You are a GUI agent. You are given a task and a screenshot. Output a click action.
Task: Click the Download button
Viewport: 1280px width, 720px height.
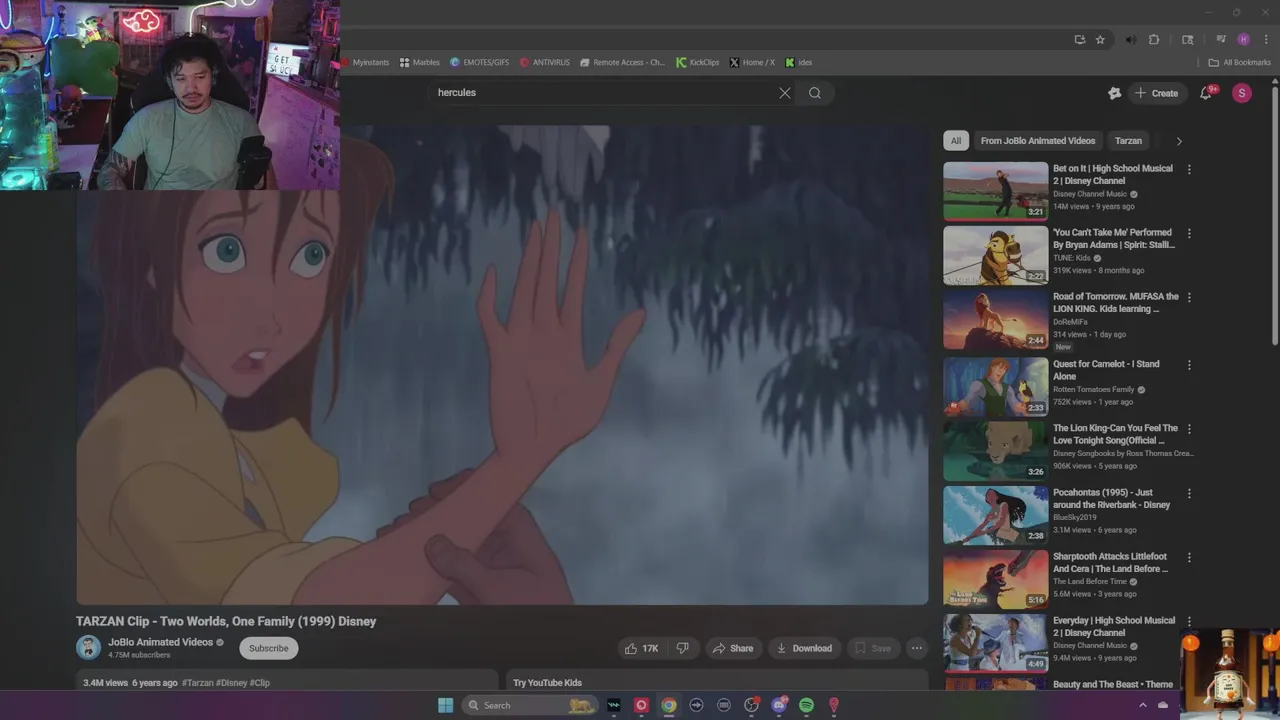(x=804, y=648)
